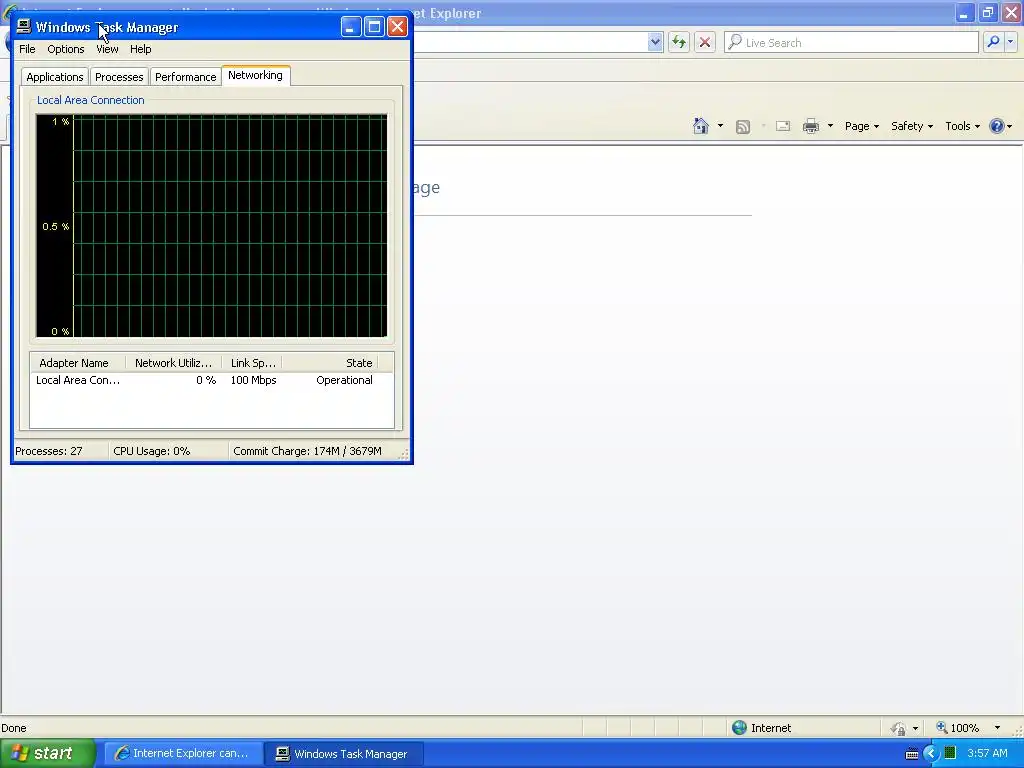This screenshot has width=1024, height=768.
Task: Sort by State column header
Action: (x=330, y=363)
